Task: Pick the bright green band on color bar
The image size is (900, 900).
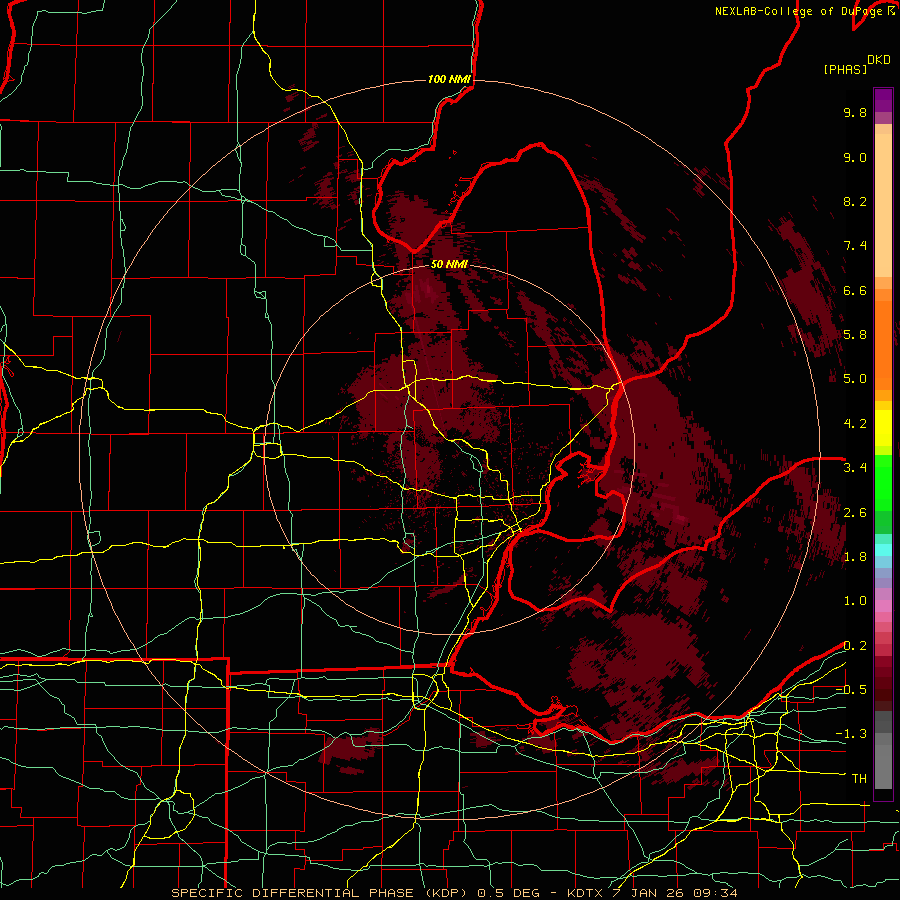Action: (x=883, y=484)
